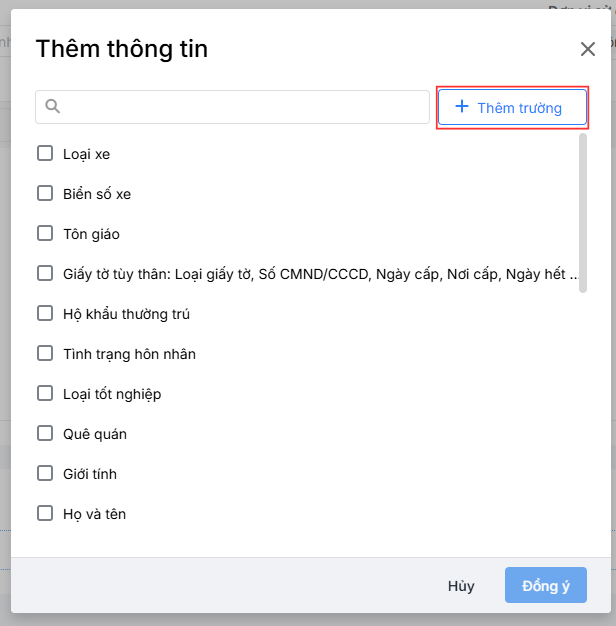Click the Hủy button
This screenshot has height=626, width=616.
[x=461, y=586]
